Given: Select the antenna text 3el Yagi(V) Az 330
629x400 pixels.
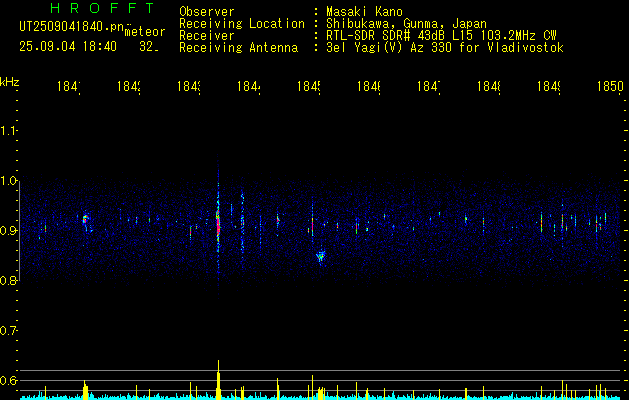Looking at the screenshot, I should coord(390,48).
